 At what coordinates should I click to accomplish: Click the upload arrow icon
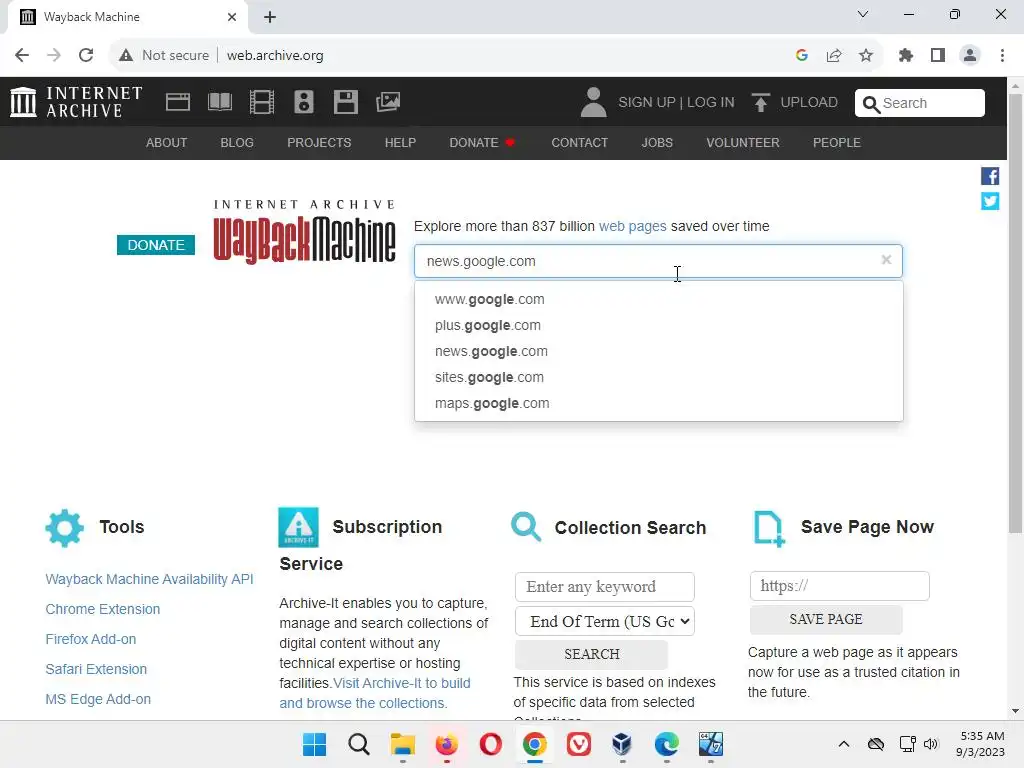760,103
